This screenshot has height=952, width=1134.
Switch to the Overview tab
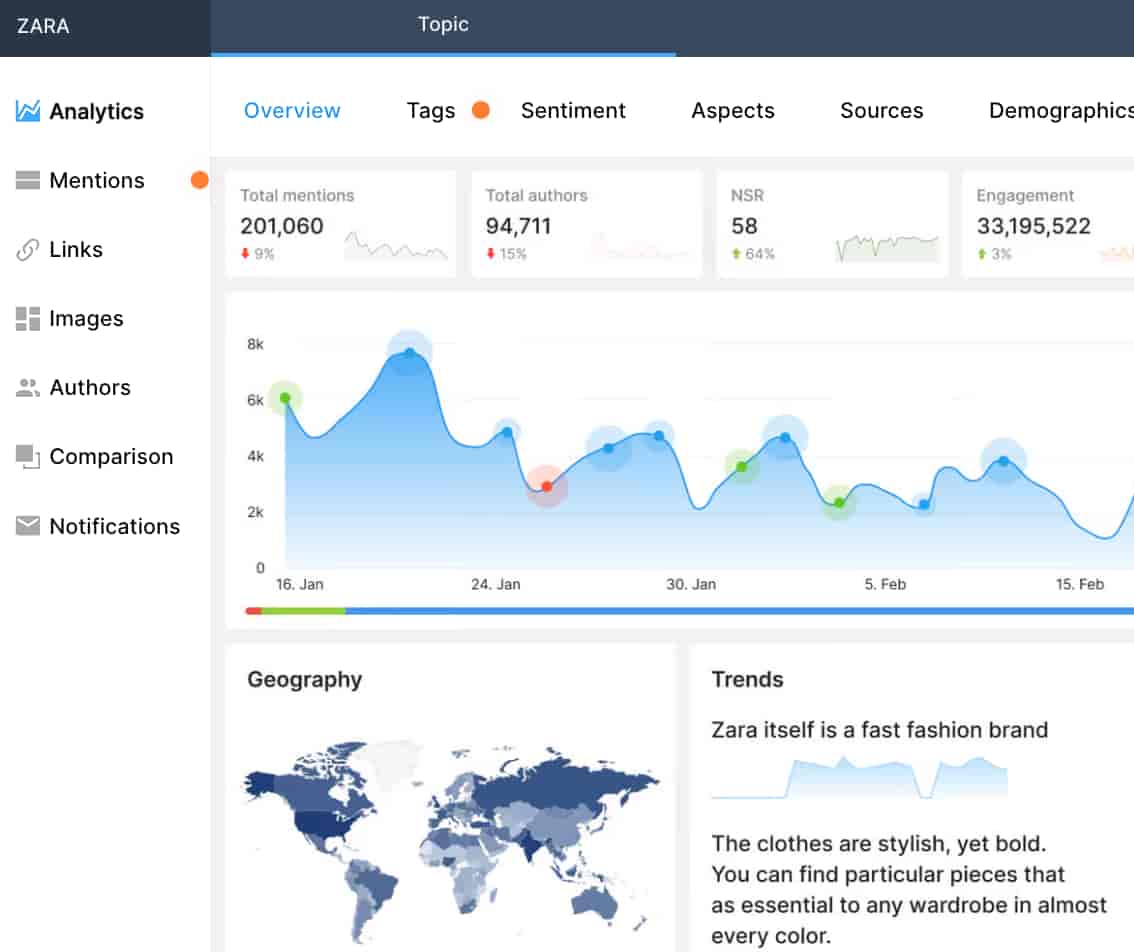[x=292, y=110]
